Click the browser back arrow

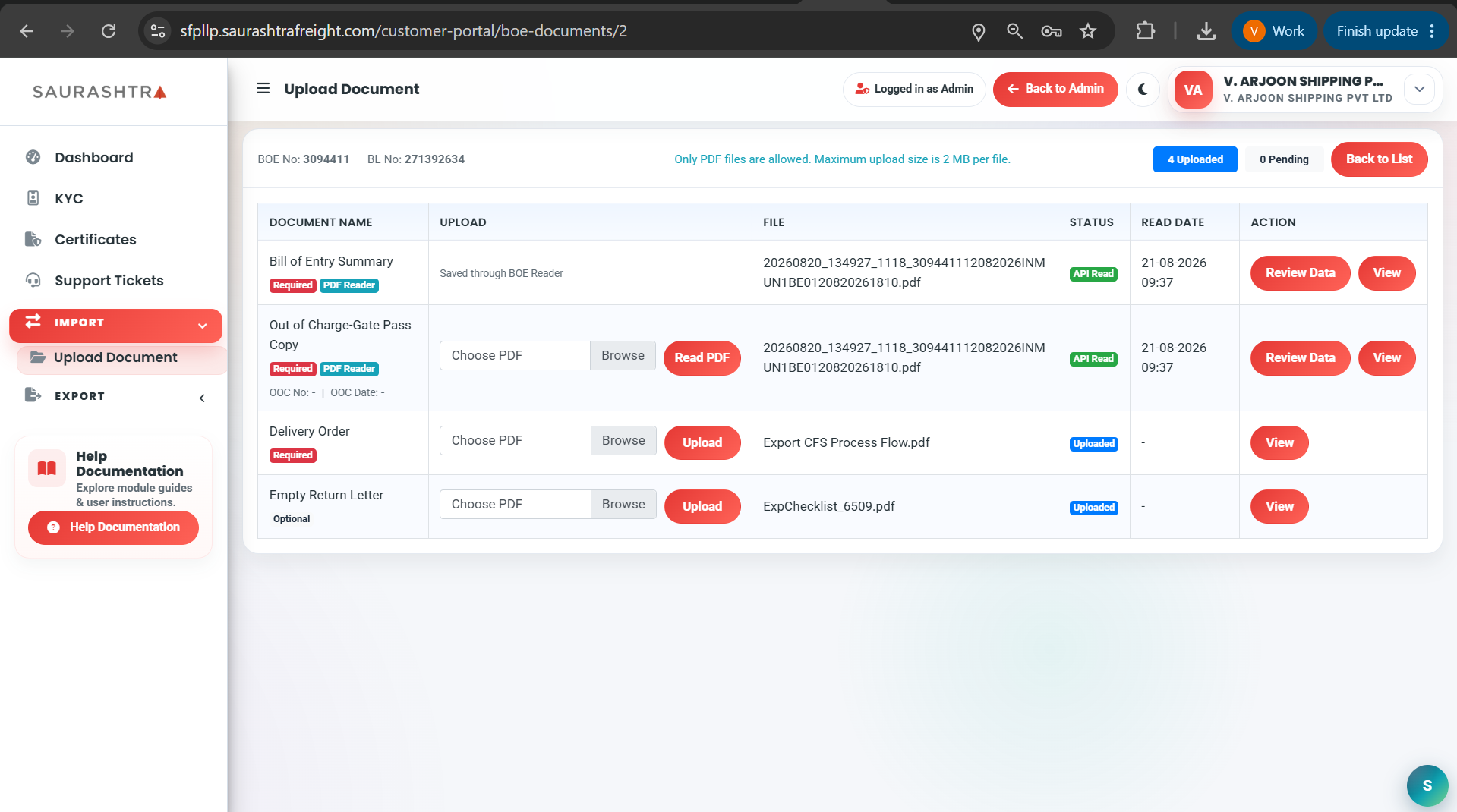27,31
